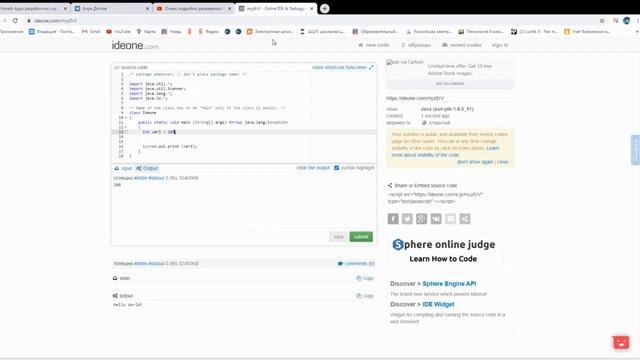Open the Gmail bookmark
This screenshot has width=640, height=360.
(x=91, y=31)
